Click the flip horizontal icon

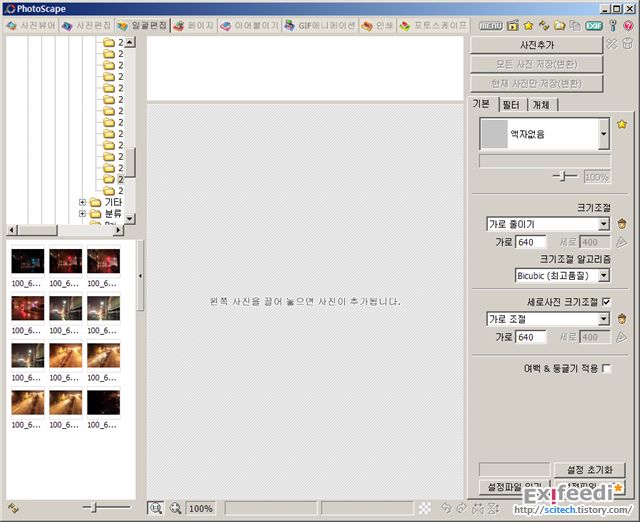478,508
